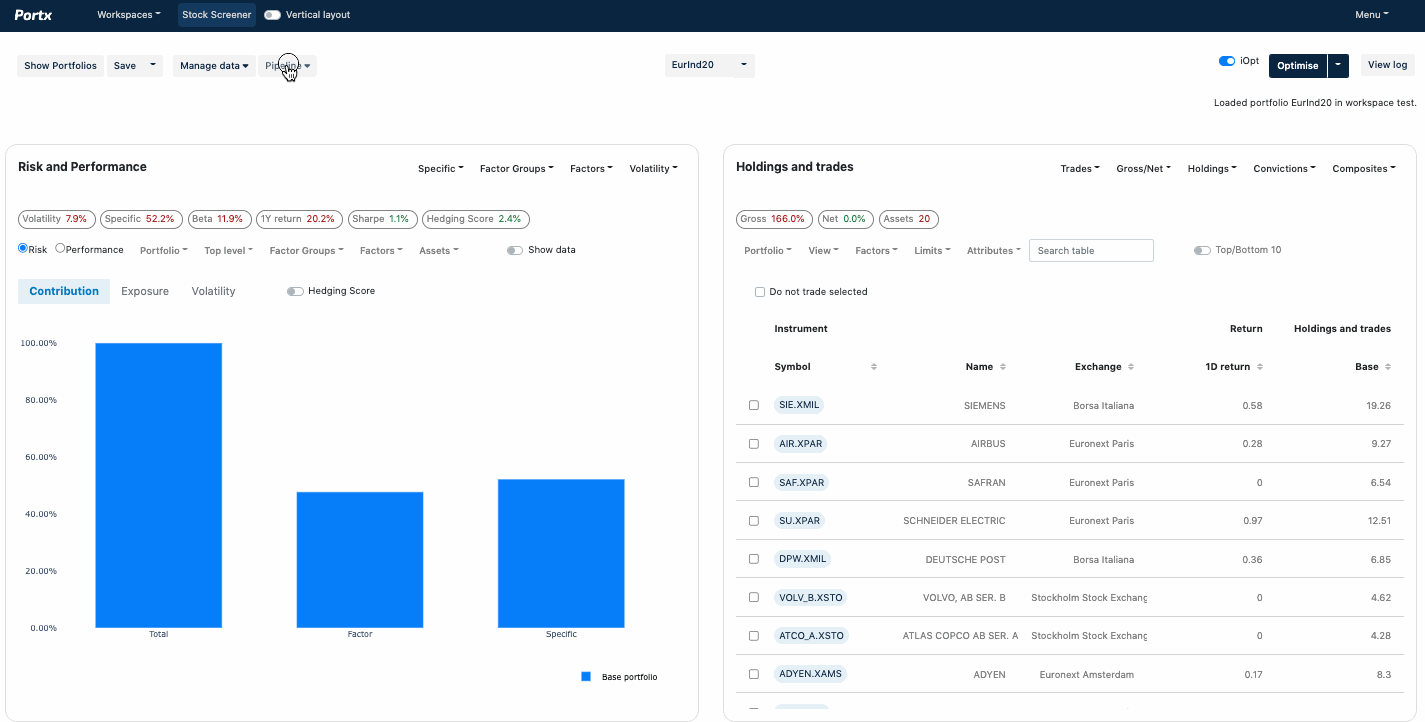Enable the Vertical layout toggle
This screenshot has width=1425, height=722.
click(271, 15)
